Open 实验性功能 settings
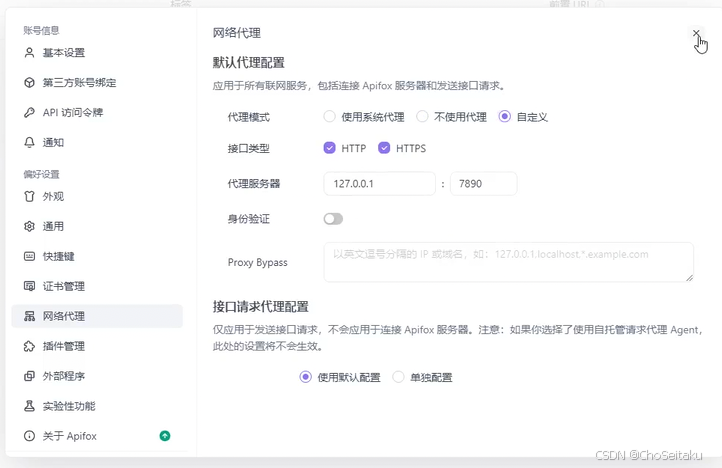 tap(97, 406)
